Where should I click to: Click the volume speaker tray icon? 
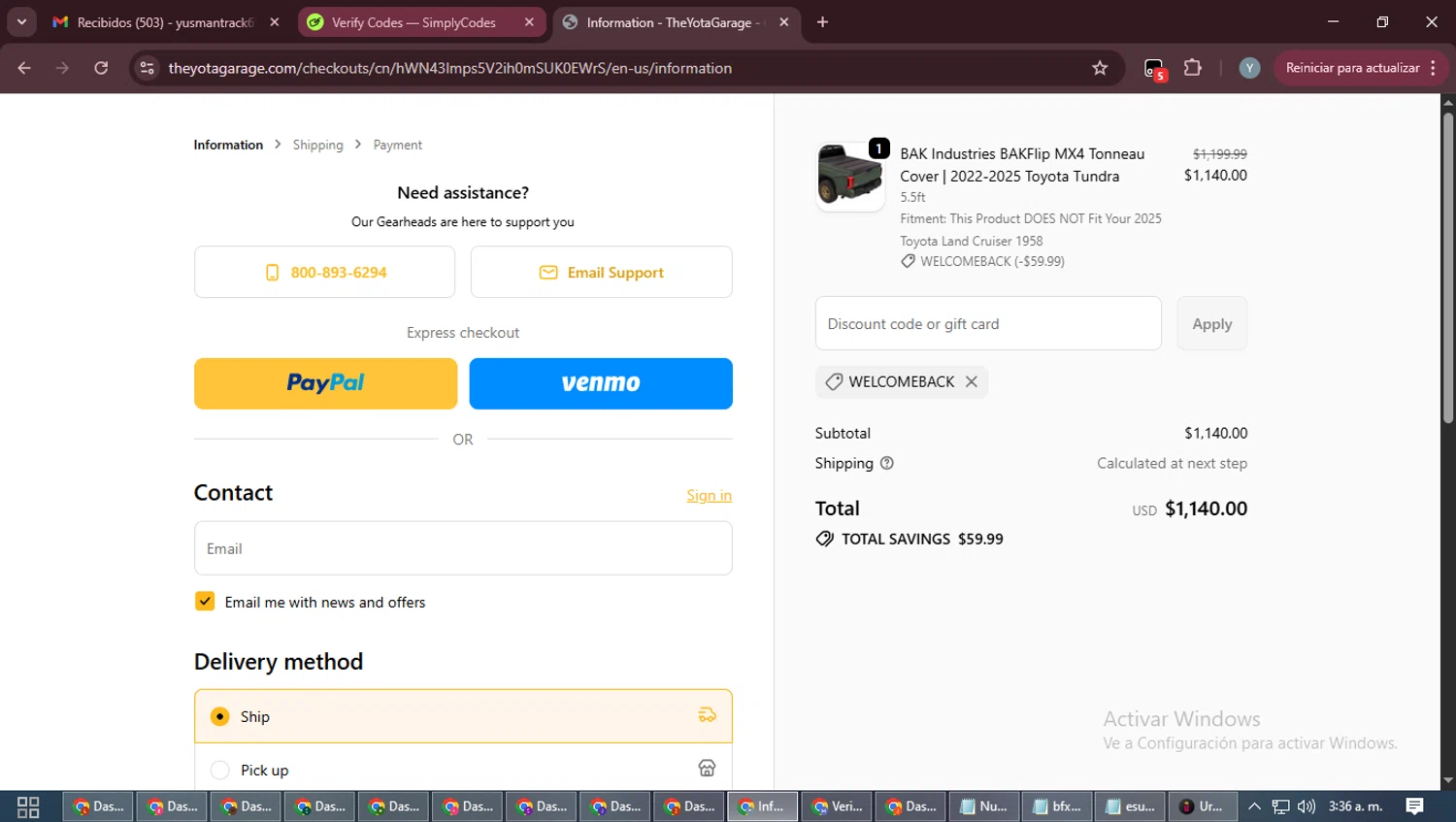click(x=1307, y=806)
